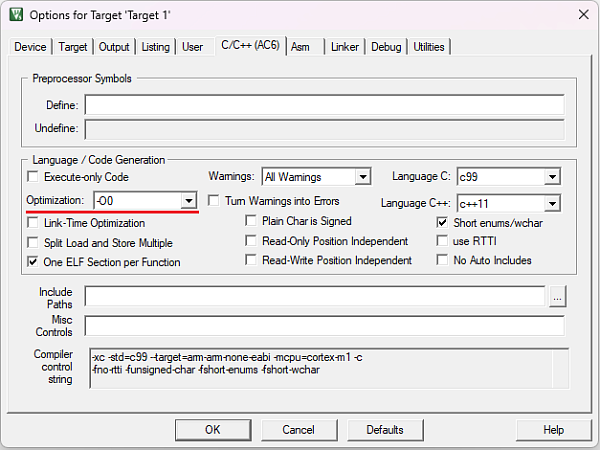600x450 pixels.
Task: Enable Turn Warnings into Errors
Action: coord(213,201)
